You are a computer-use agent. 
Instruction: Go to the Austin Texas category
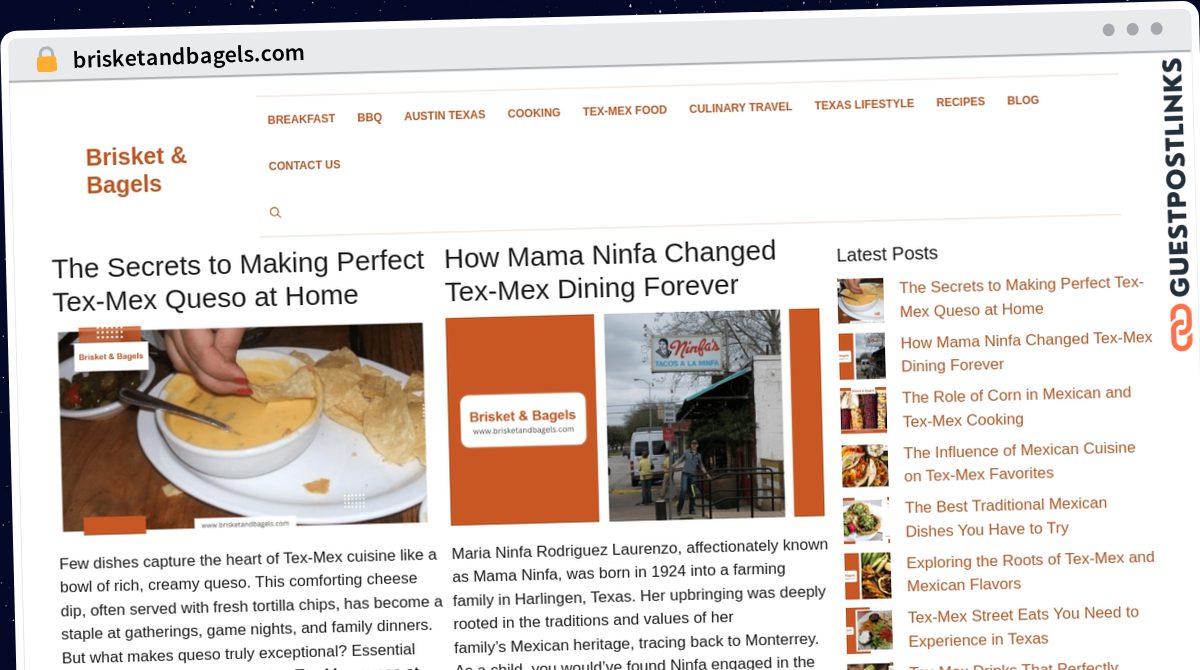coord(444,116)
